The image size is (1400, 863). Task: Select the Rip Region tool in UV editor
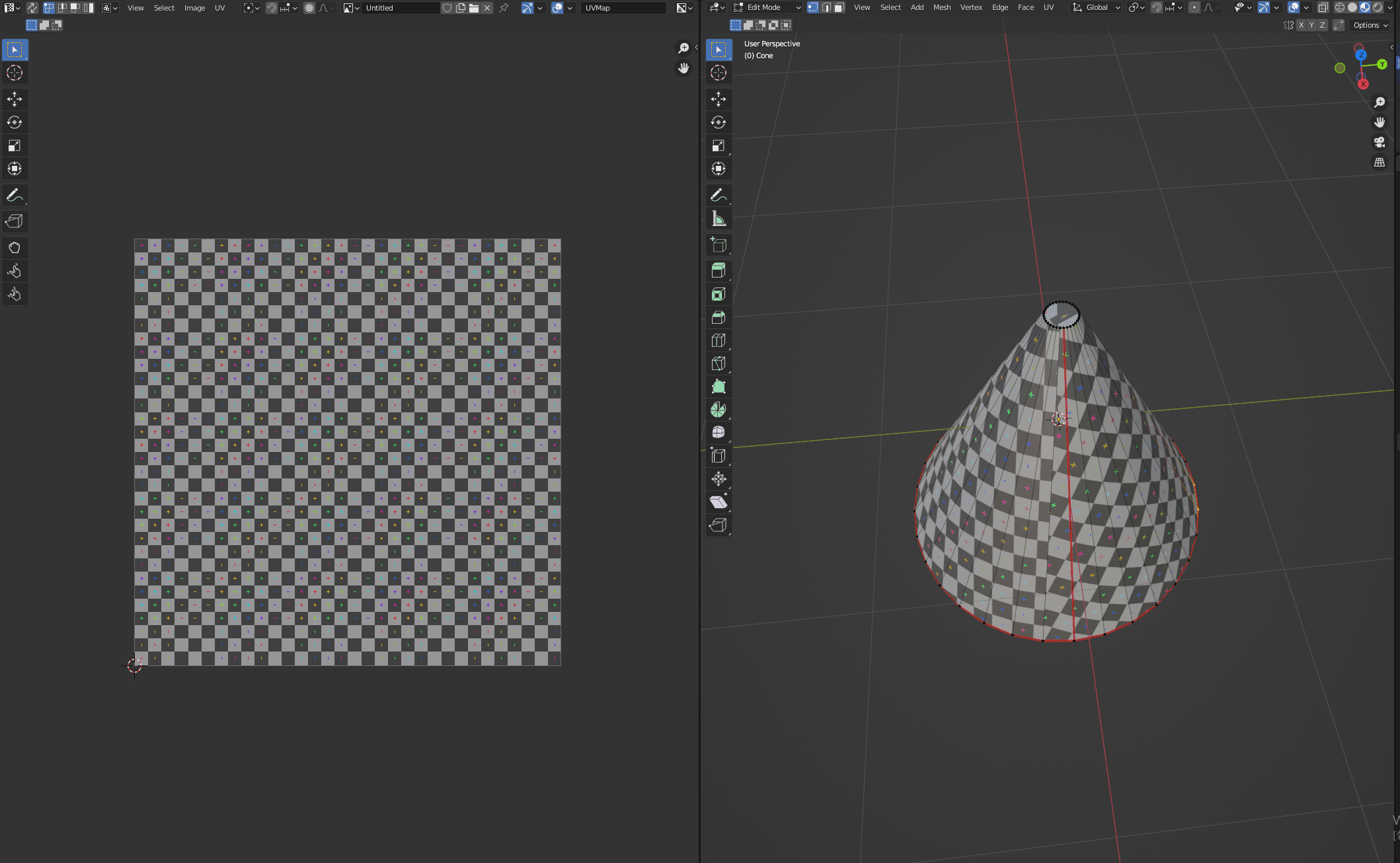[15, 221]
